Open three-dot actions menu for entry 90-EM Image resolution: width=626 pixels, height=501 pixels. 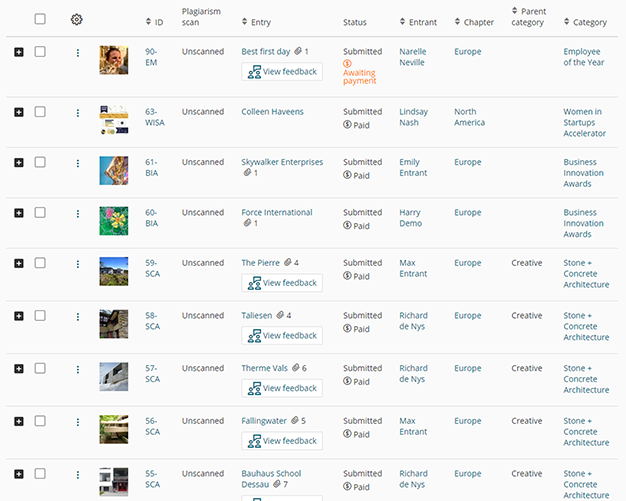[78, 56]
